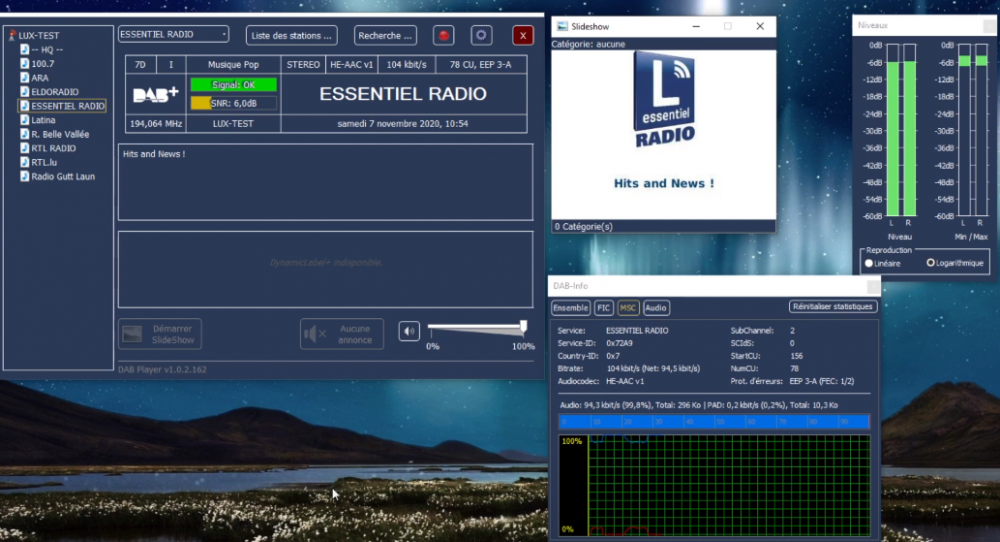Image resolution: width=1000 pixels, height=542 pixels.
Task: Click Réinitialiser statistiques button
Action: coord(833,307)
